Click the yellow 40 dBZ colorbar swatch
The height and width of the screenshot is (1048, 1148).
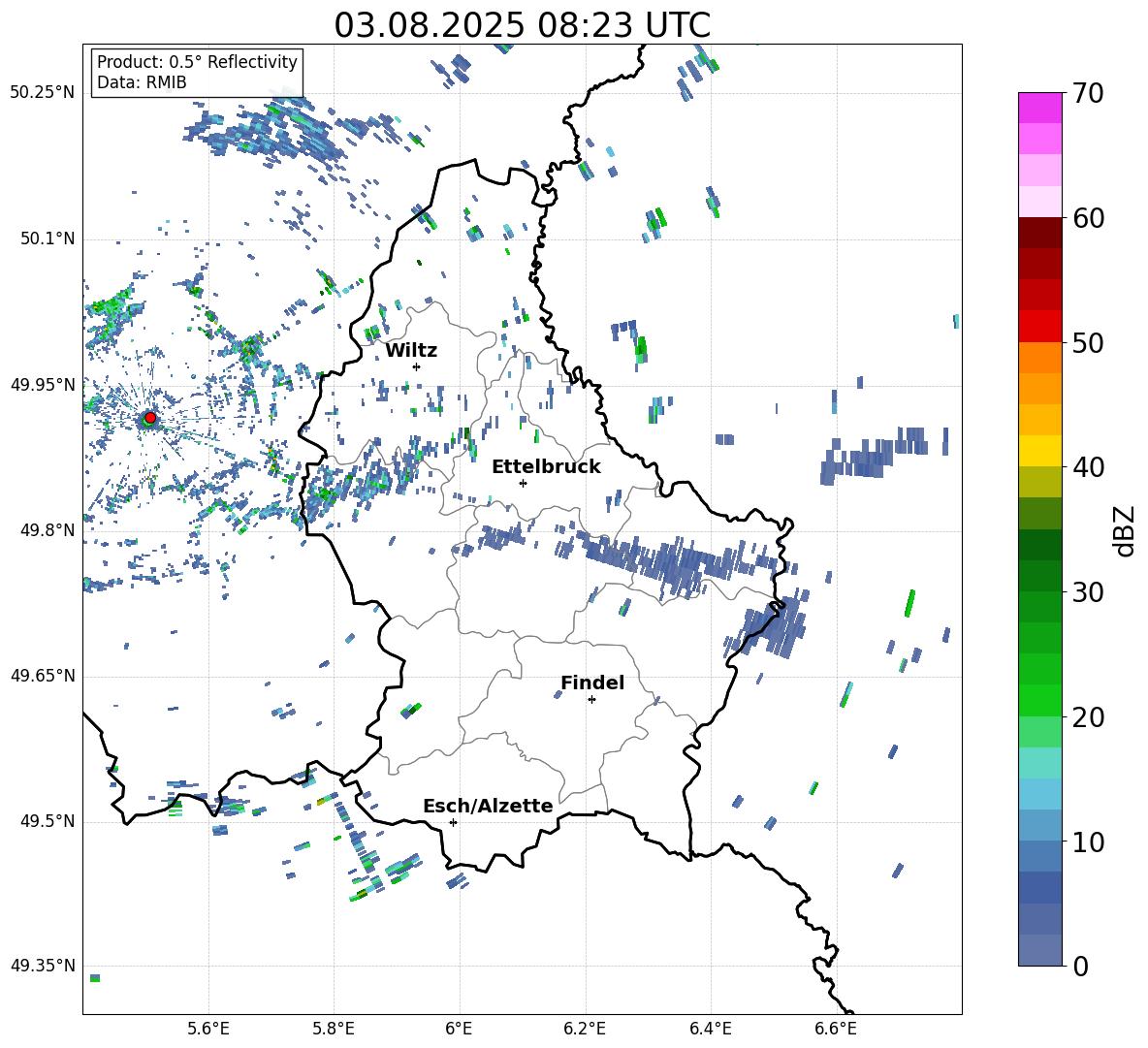coord(1039,451)
